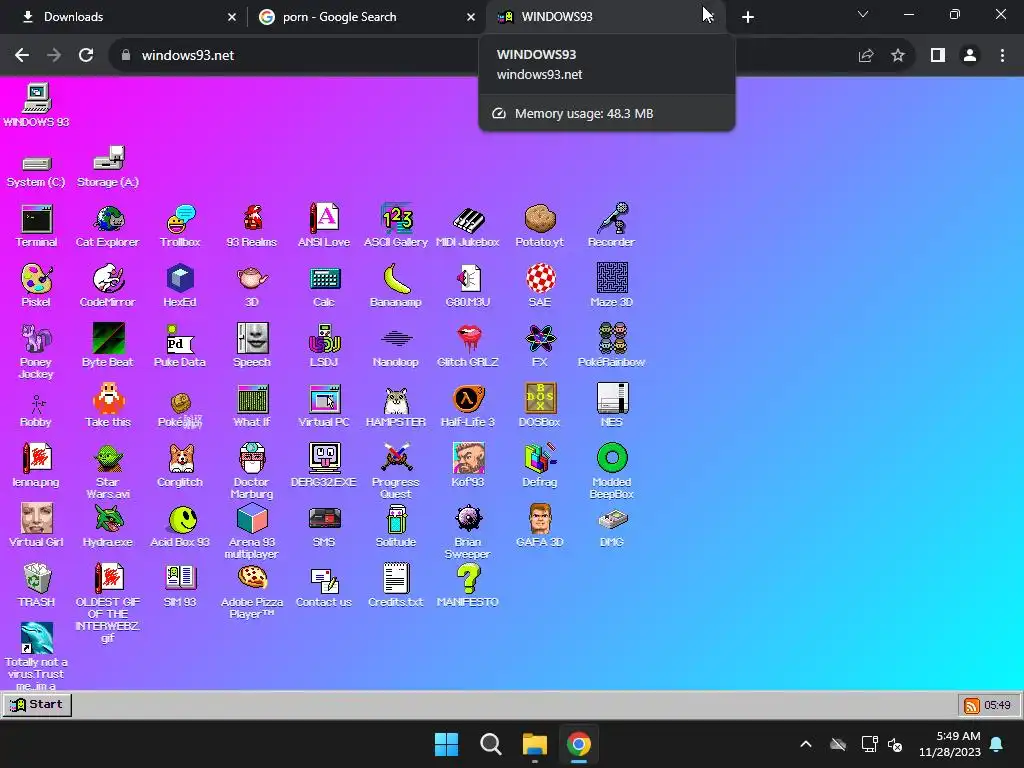The image size is (1024, 768).
Task: Open the Terminal desktop icon
Action: pyautogui.click(x=37, y=226)
